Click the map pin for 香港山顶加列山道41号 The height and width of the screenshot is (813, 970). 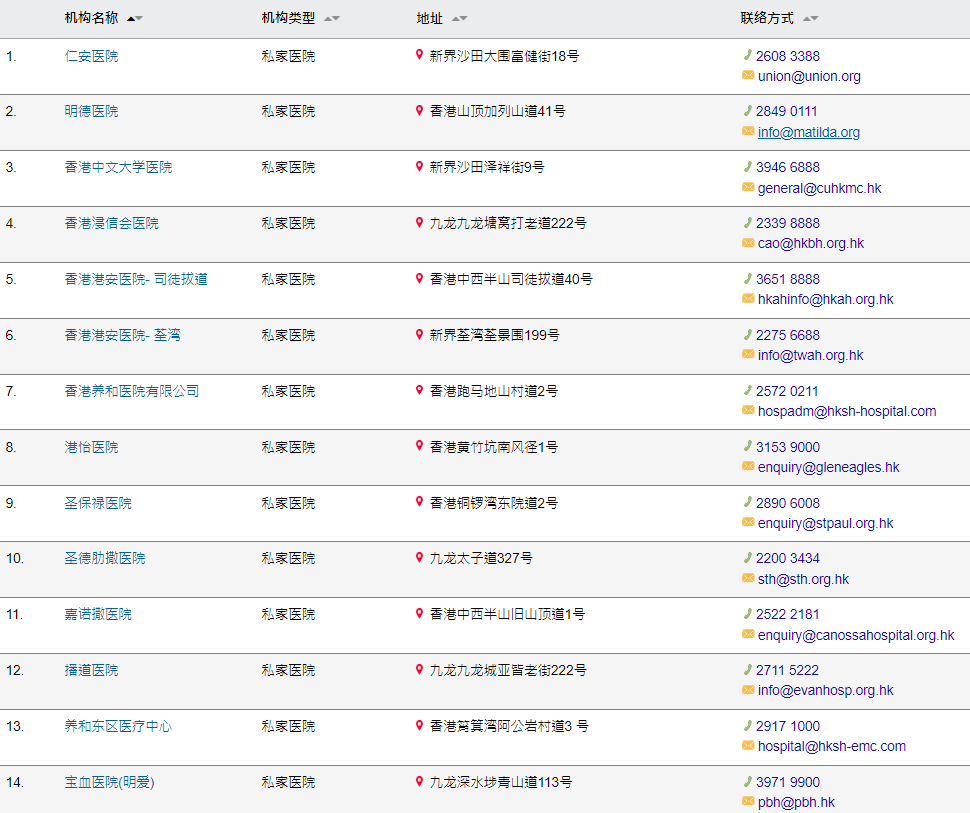[419, 111]
